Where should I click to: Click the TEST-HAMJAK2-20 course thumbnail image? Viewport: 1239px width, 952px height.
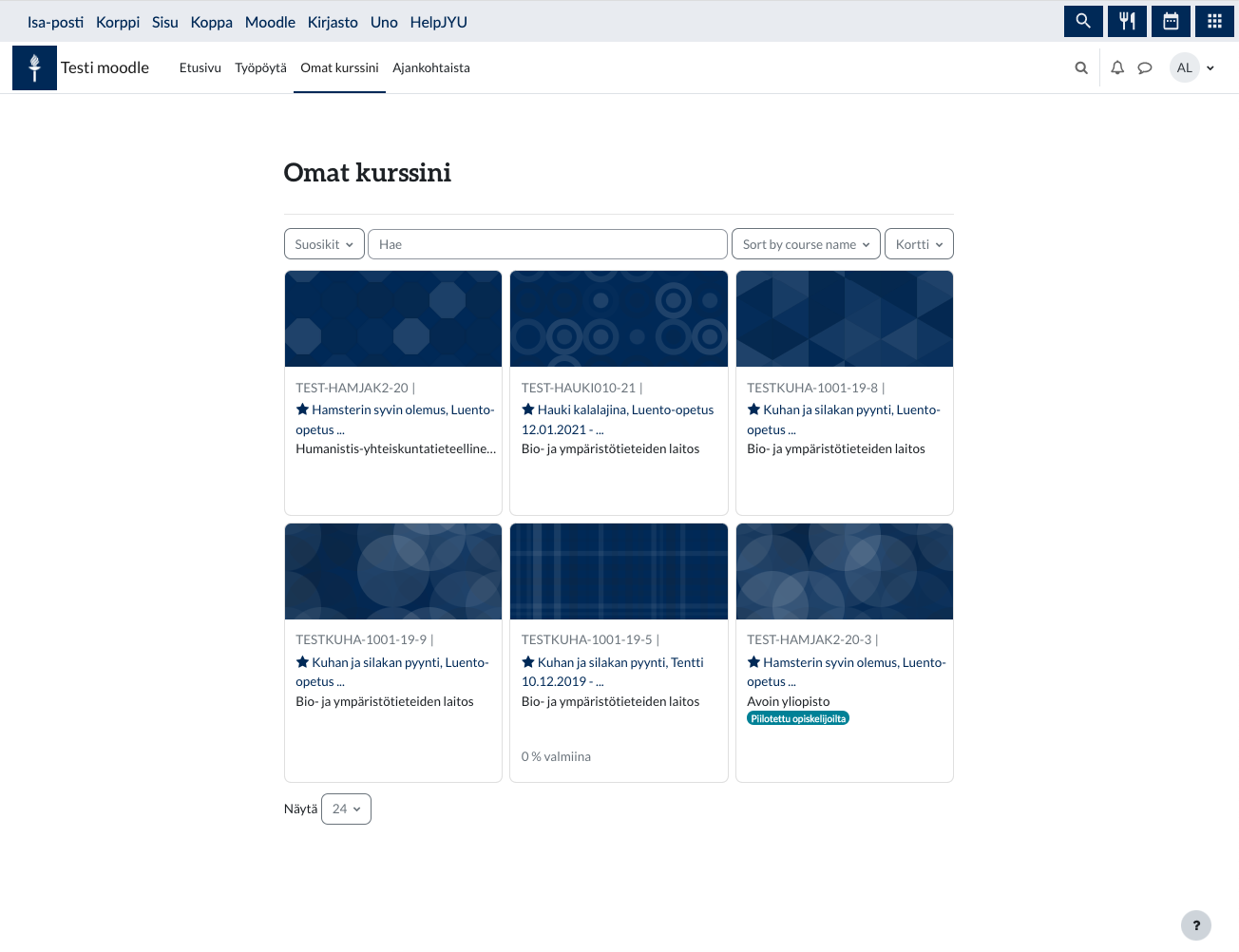pyautogui.click(x=393, y=319)
